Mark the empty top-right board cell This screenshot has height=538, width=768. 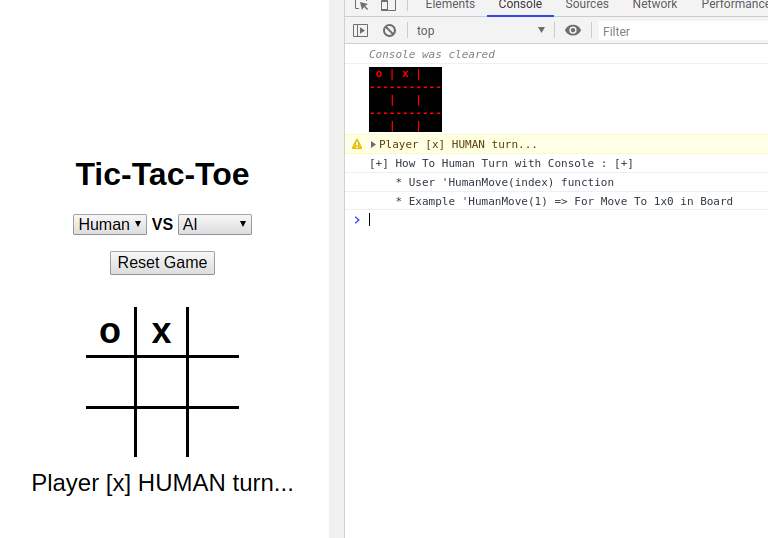point(214,332)
